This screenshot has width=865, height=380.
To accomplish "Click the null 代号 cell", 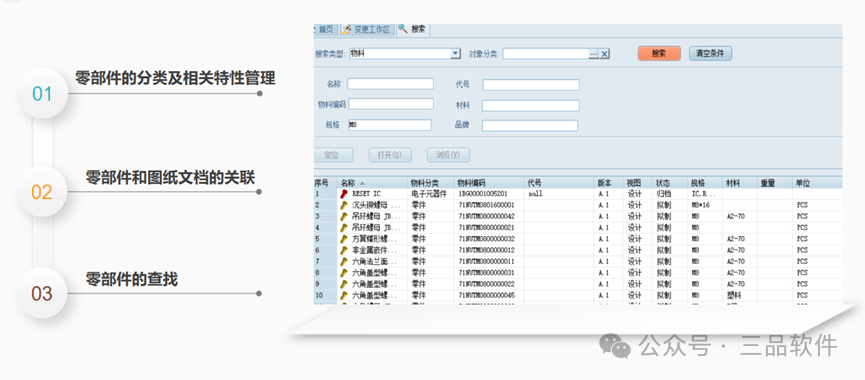I will click(x=536, y=194).
